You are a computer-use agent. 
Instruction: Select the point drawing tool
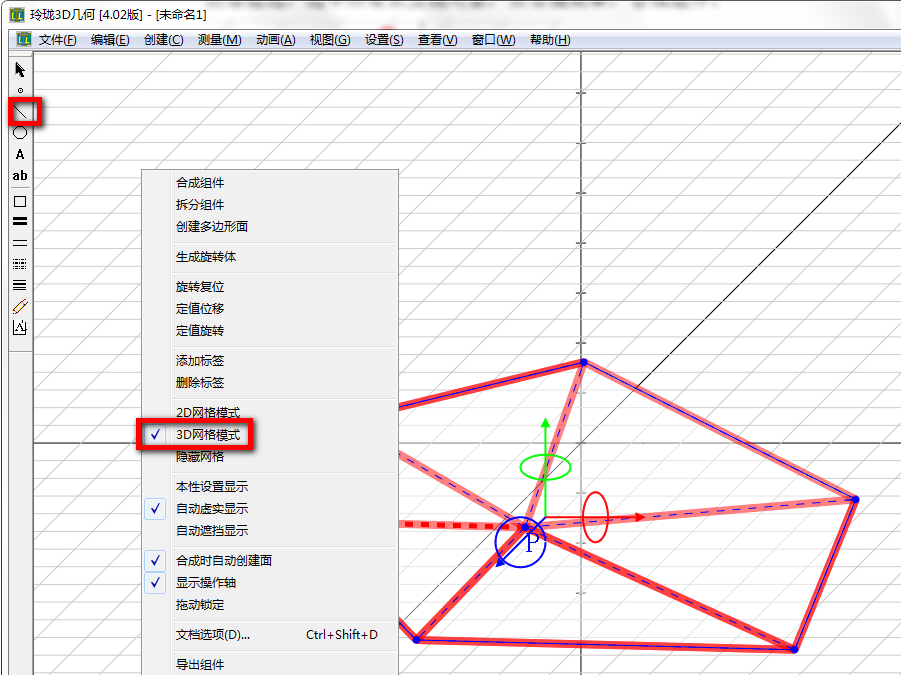pyautogui.click(x=20, y=91)
